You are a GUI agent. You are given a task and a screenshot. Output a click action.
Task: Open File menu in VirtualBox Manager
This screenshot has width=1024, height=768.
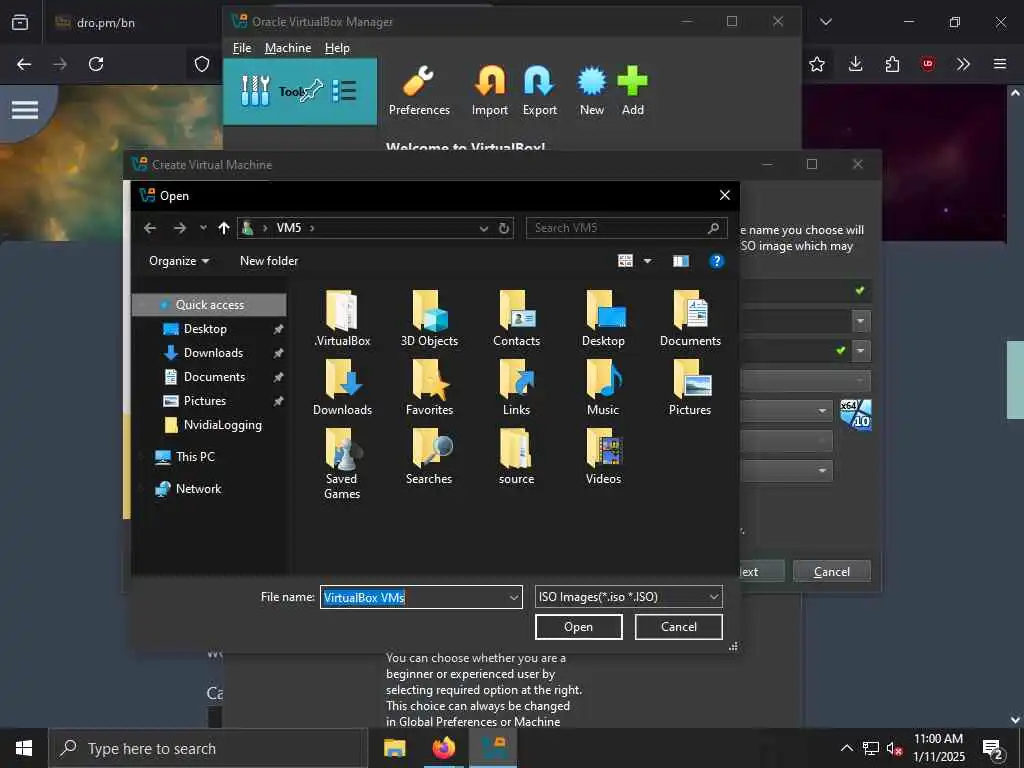tap(242, 48)
